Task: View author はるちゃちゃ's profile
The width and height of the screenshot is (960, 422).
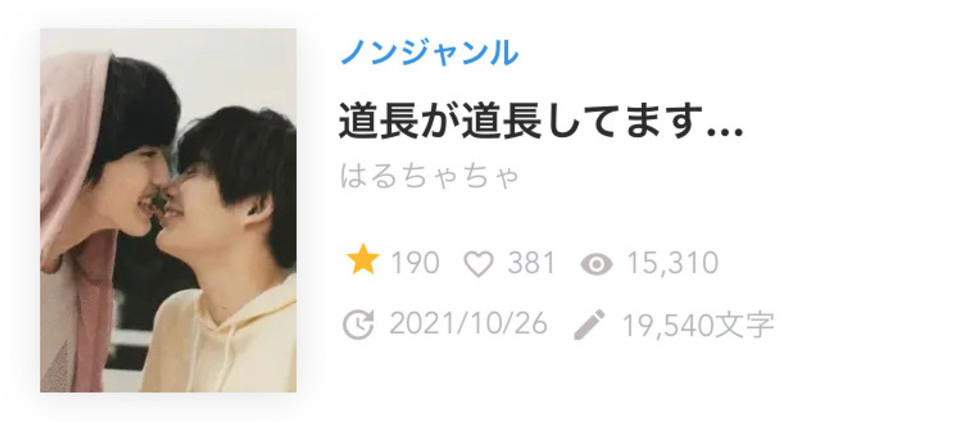Action: [429, 176]
